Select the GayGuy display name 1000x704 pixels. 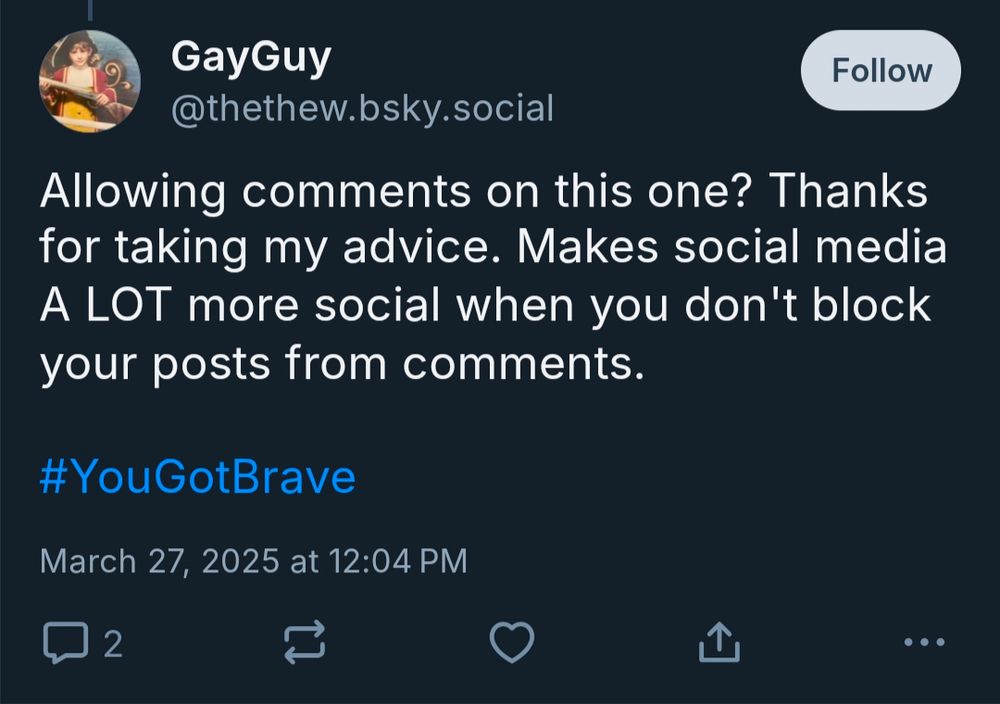pyautogui.click(x=250, y=56)
